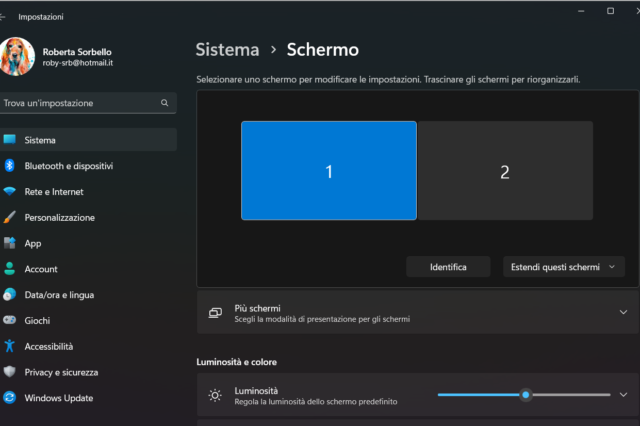Open Data/ora e lingua settings
The height and width of the screenshot is (426, 640).
pyautogui.click(x=59, y=295)
